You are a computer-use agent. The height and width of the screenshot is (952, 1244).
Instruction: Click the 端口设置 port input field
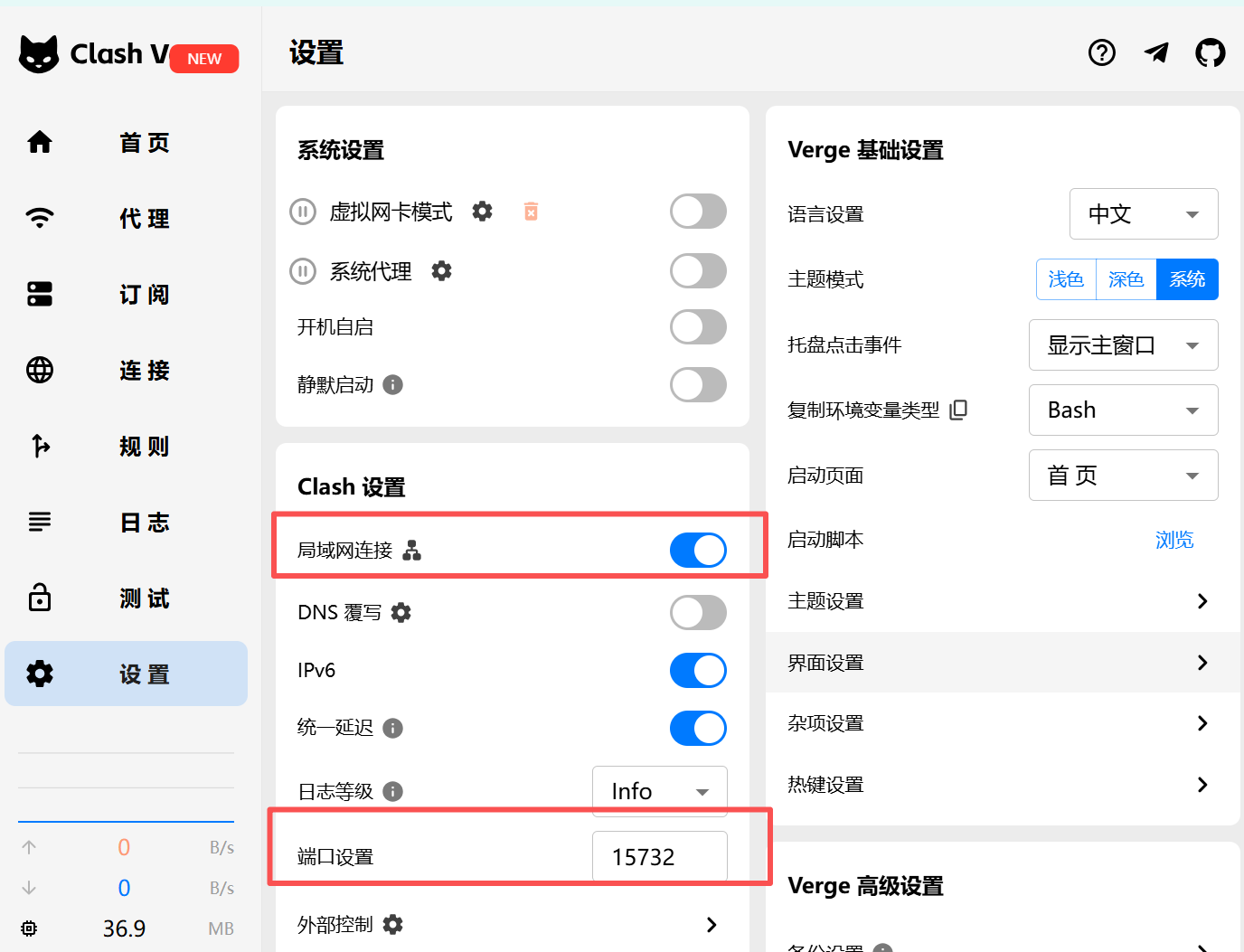pyautogui.click(x=659, y=856)
